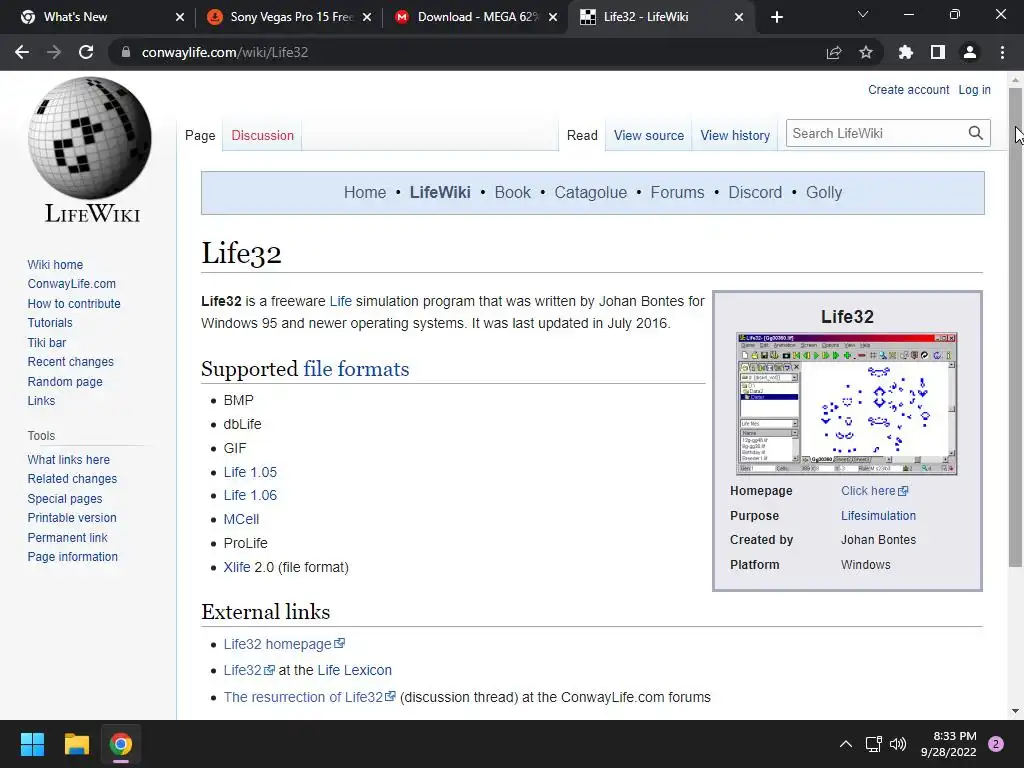
Task: Open the Windows Start menu
Action: click(x=32, y=744)
